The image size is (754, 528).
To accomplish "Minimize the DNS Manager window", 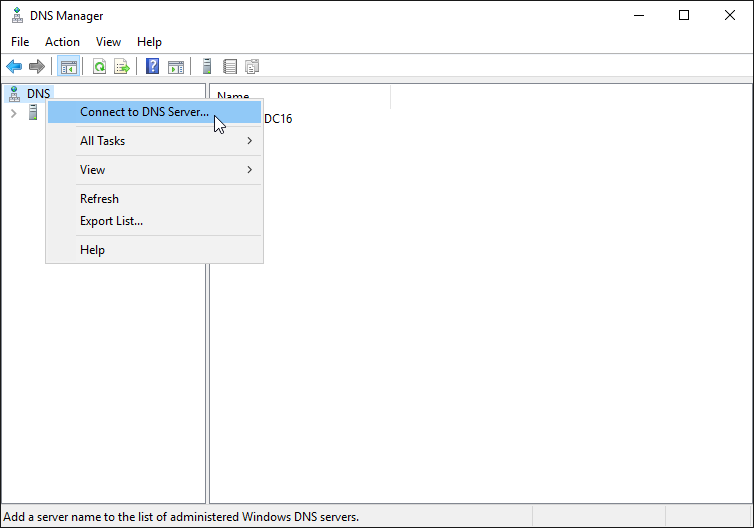I will point(639,15).
